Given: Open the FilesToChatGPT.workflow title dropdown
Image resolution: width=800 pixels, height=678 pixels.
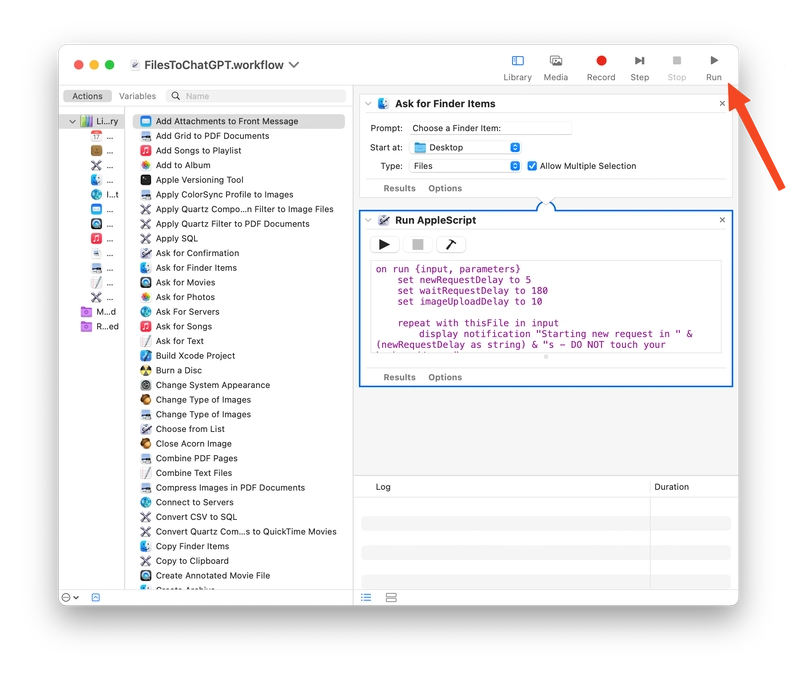Looking at the screenshot, I should tap(294, 65).
